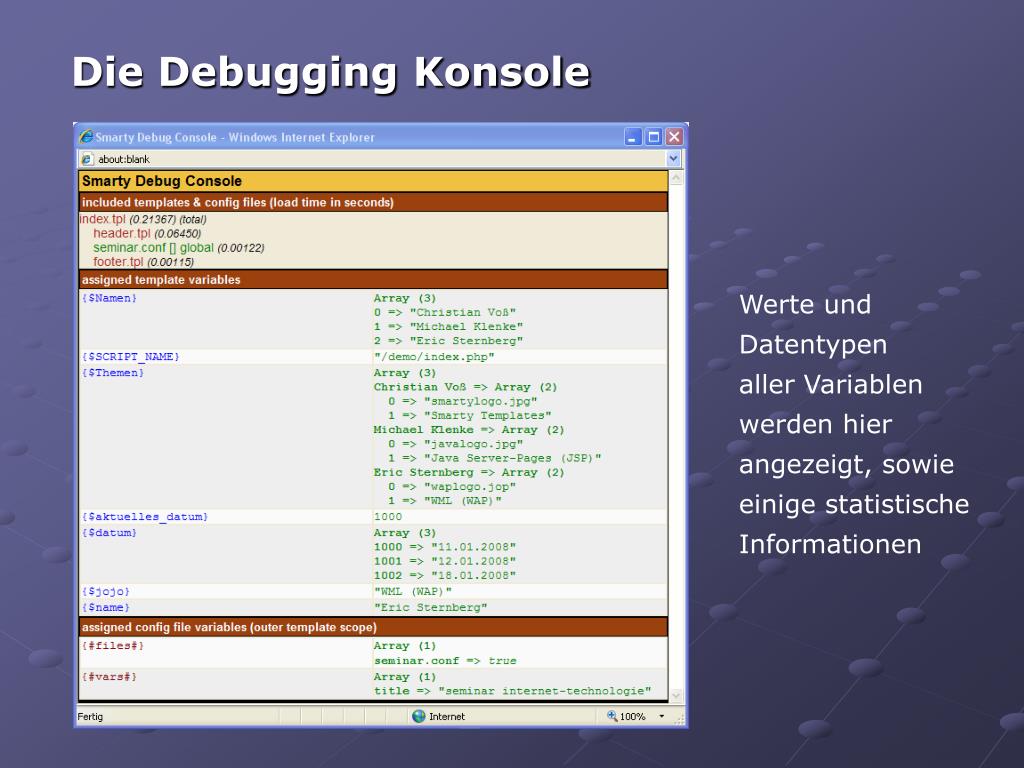Select the header.tpl entry

coord(121,233)
